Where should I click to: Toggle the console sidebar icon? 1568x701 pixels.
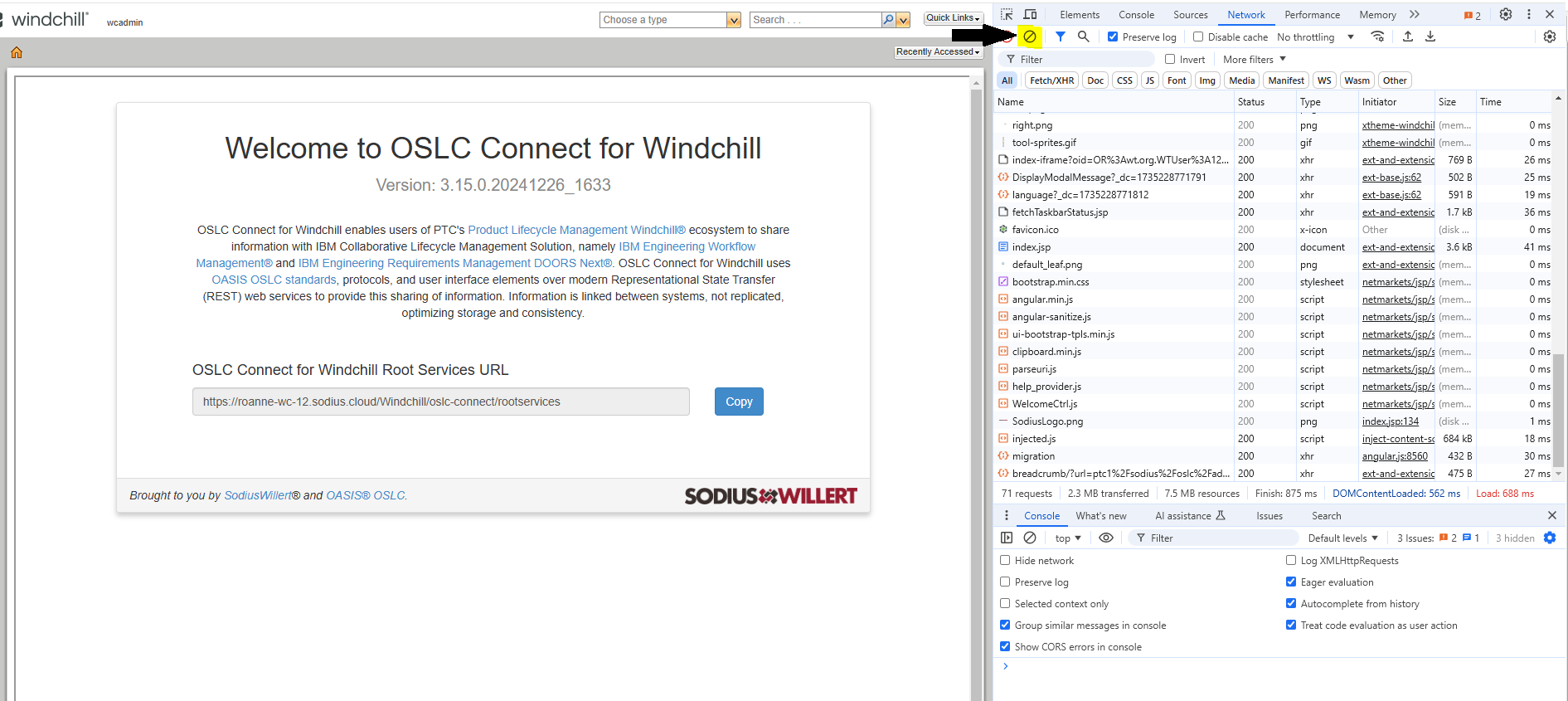click(x=1007, y=538)
